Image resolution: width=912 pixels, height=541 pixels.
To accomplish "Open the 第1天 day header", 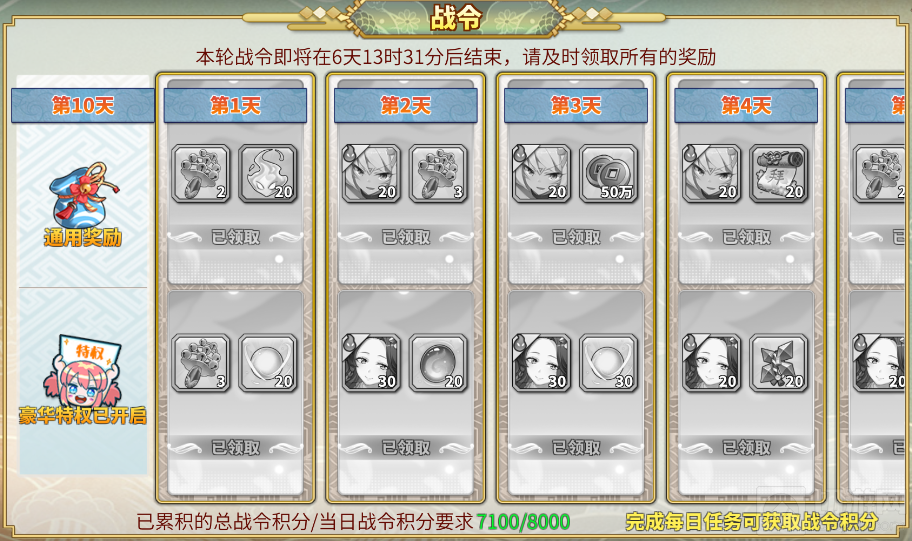I will pyautogui.click(x=236, y=105).
